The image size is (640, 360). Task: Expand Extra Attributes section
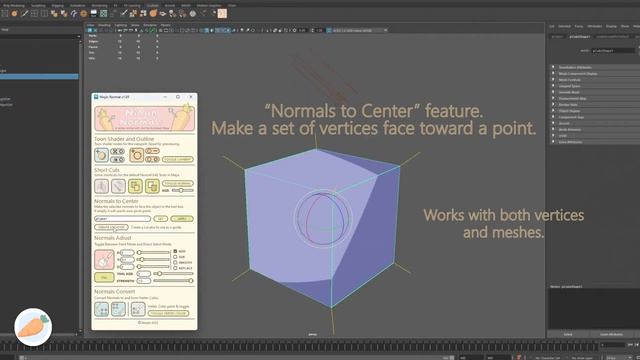(595, 142)
